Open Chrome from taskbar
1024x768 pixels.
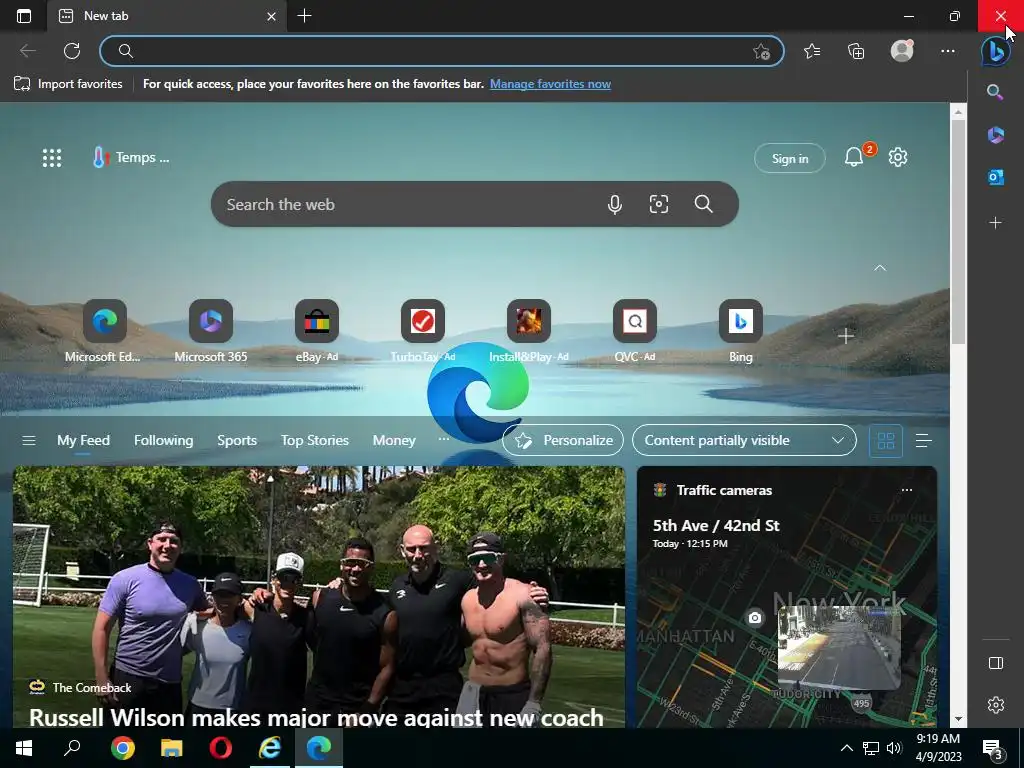[x=122, y=748]
